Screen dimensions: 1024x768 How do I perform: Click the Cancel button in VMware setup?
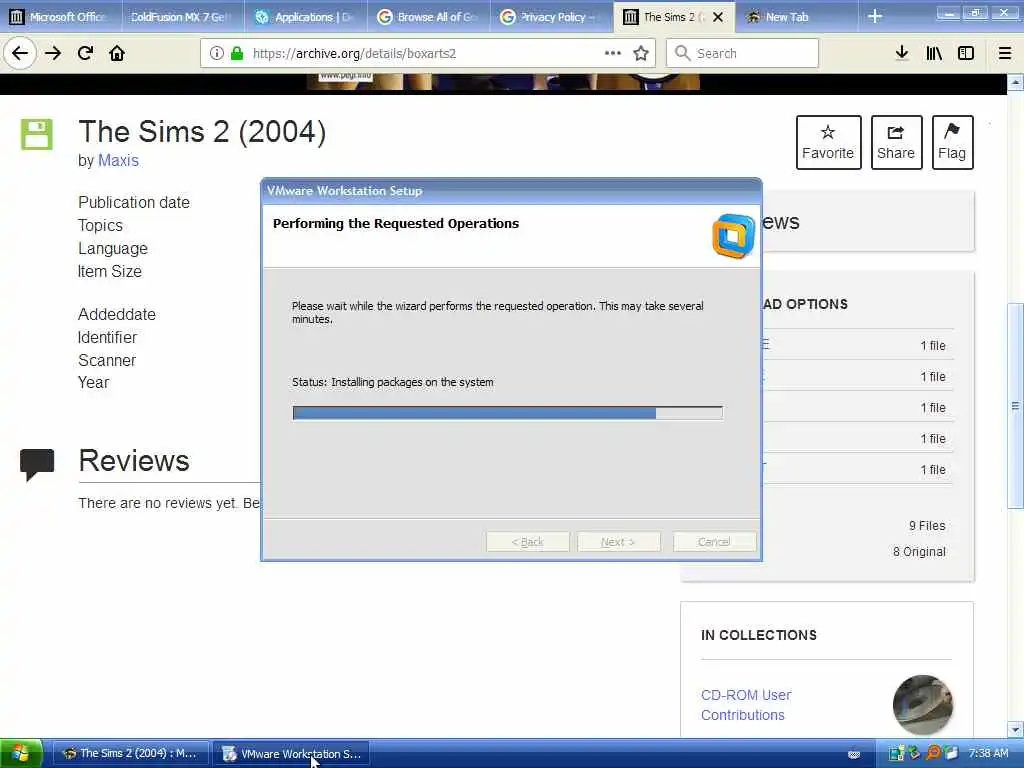click(714, 542)
